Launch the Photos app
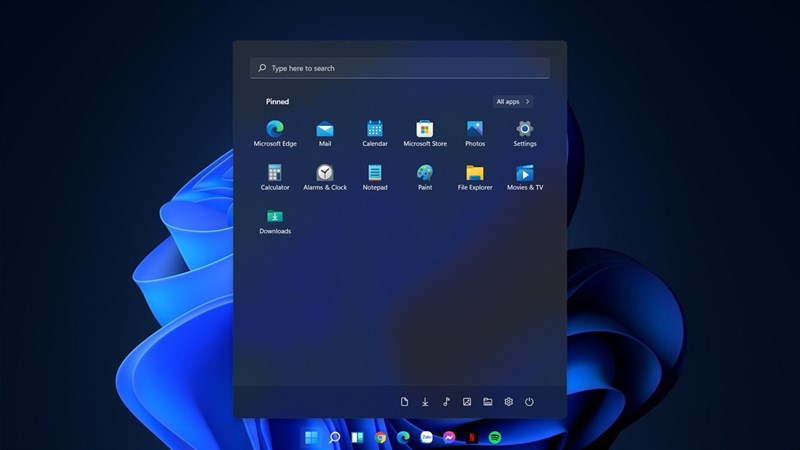This screenshot has width=800, height=450. tap(475, 133)
